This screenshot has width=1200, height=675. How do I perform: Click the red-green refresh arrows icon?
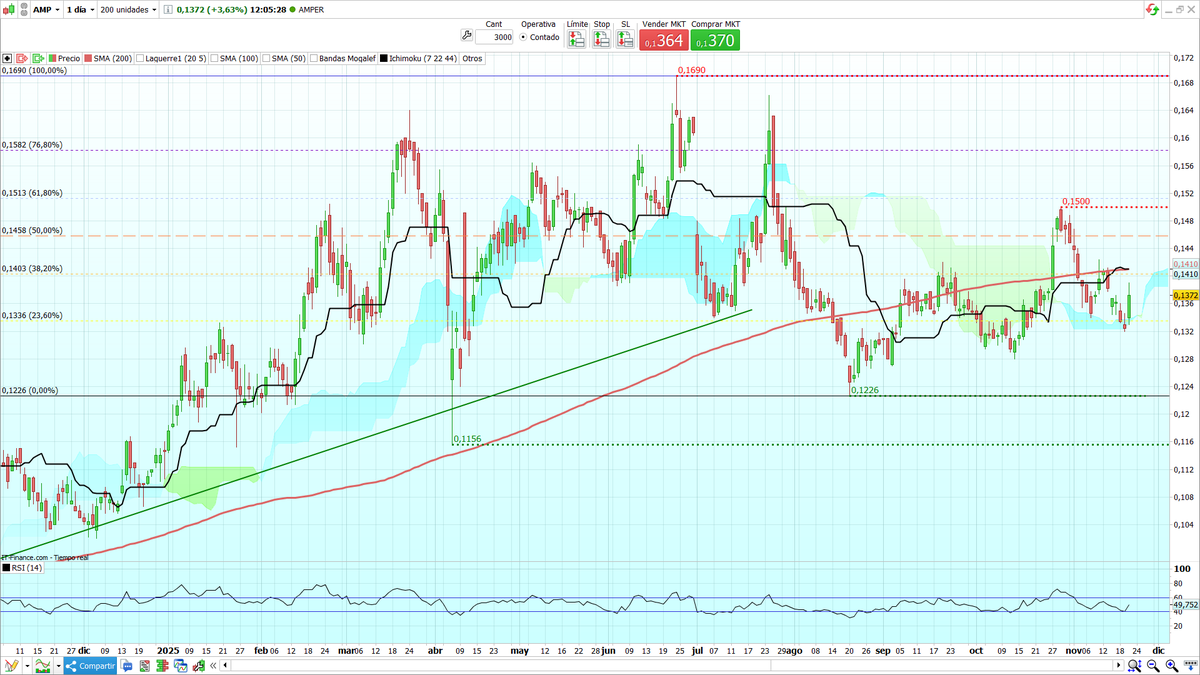click(1153, 8)
